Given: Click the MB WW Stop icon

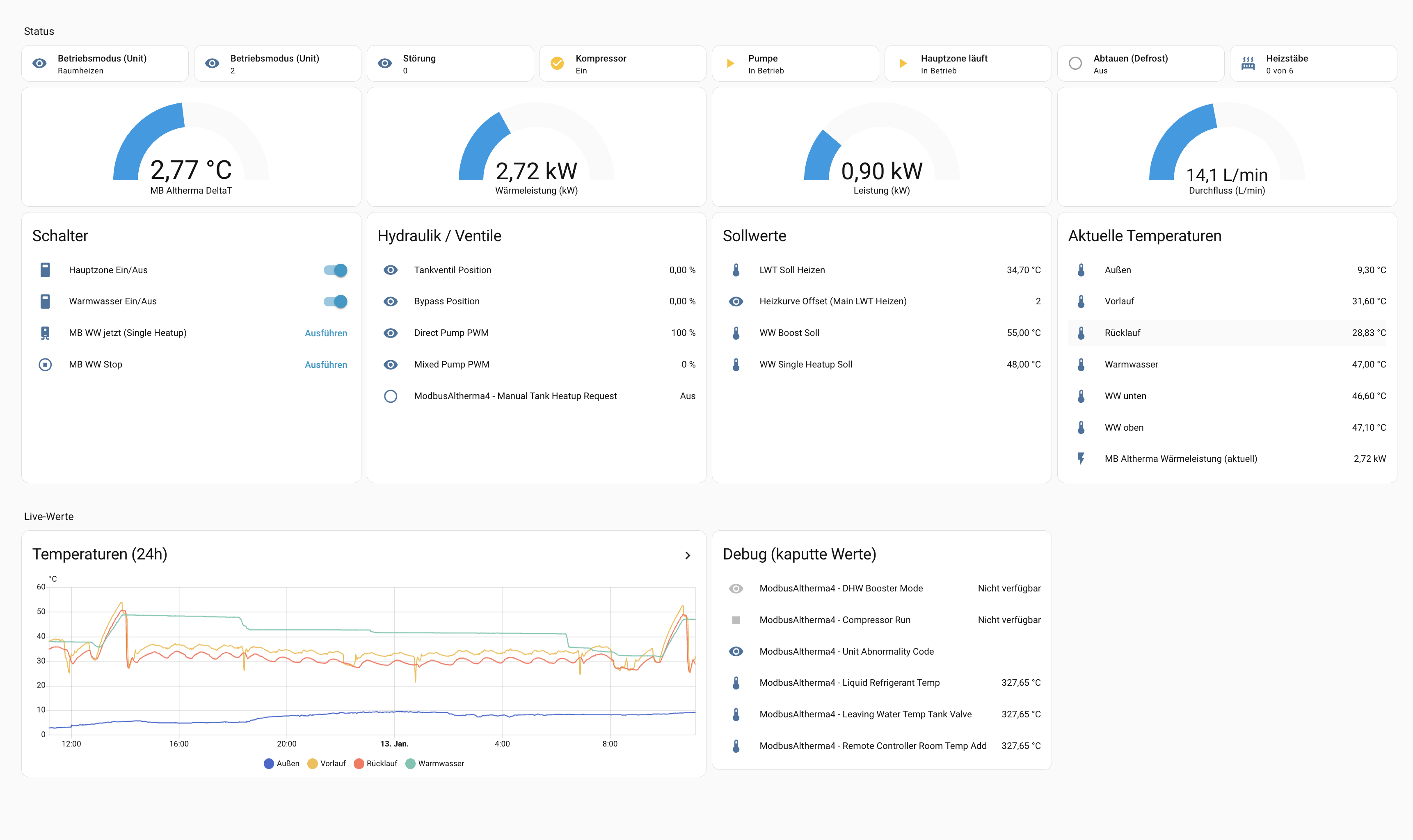Looking at the screenshot, I should point(45,365).
